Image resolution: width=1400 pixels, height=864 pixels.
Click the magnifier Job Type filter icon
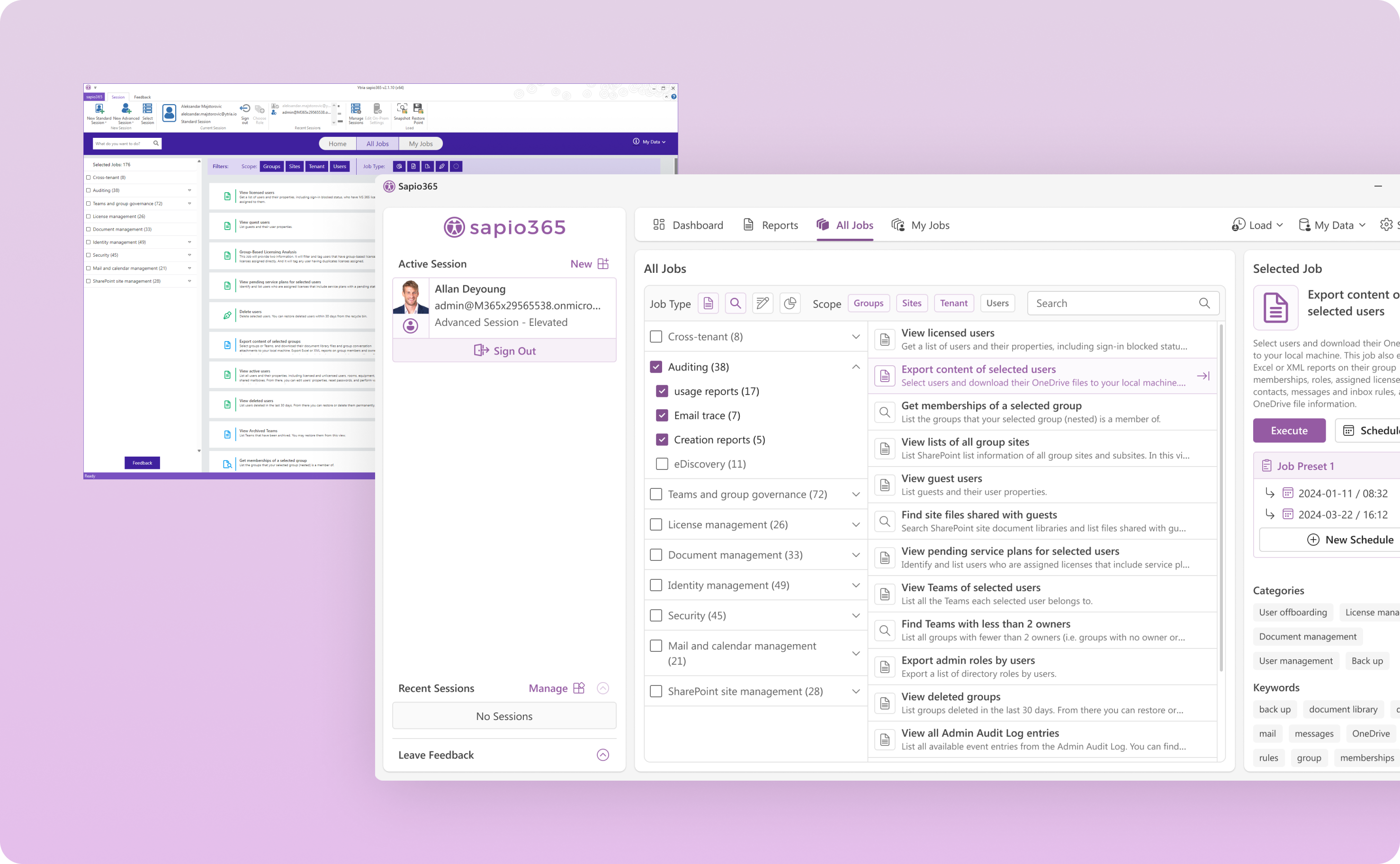click(736, 304)
